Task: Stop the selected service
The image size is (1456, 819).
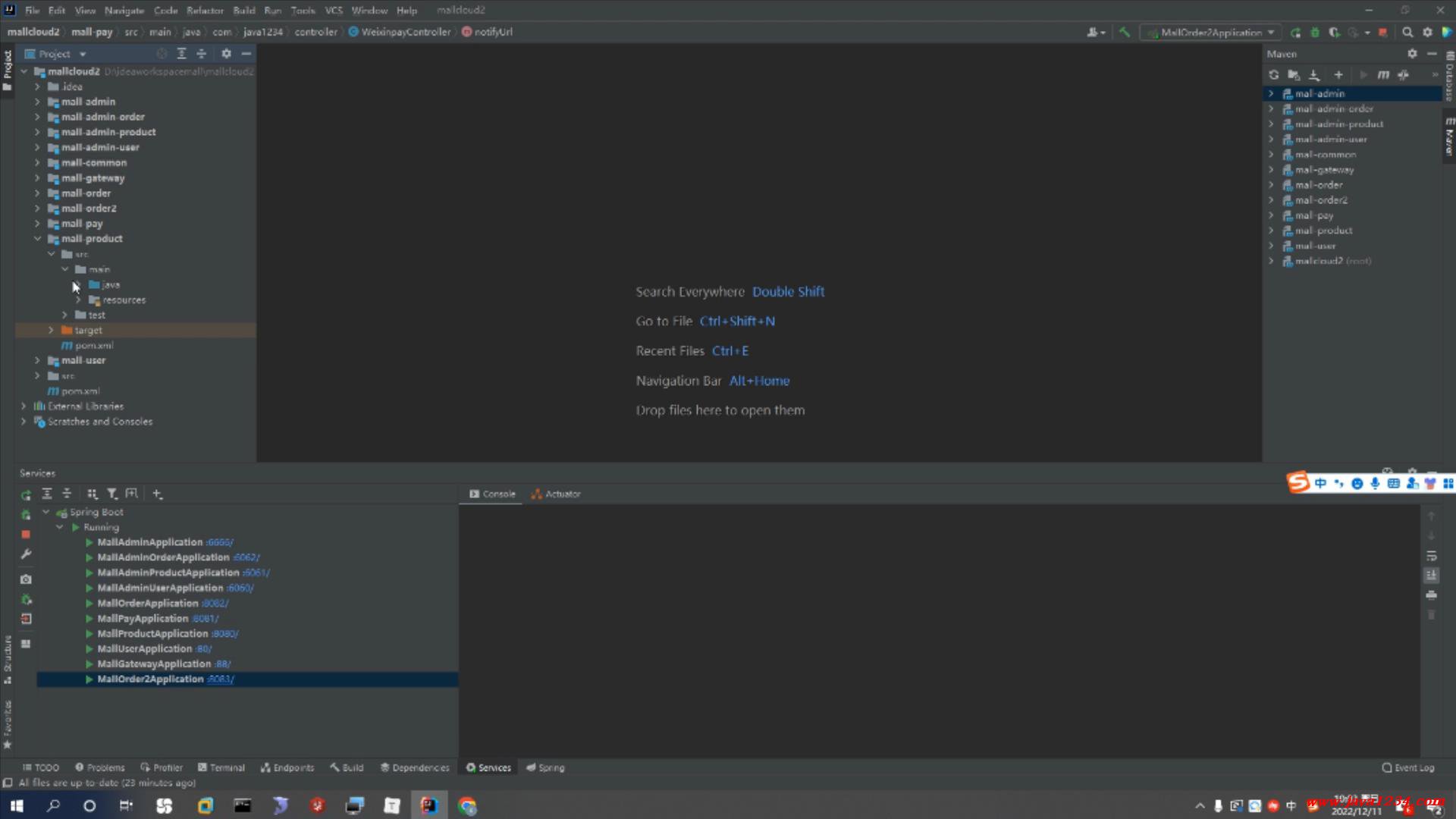Action: [26, 535]
